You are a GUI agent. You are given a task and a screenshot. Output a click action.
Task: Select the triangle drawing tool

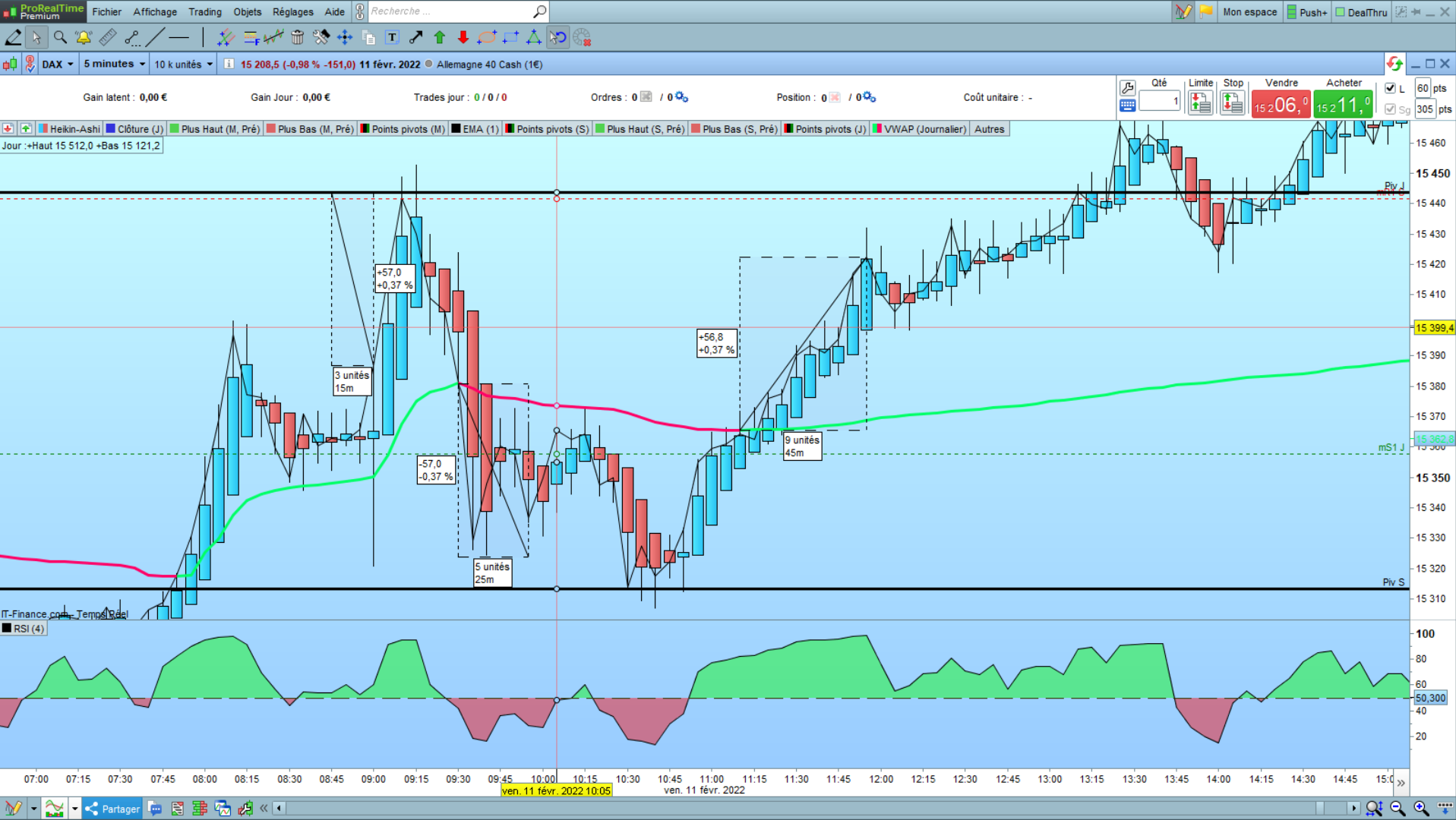534,37
